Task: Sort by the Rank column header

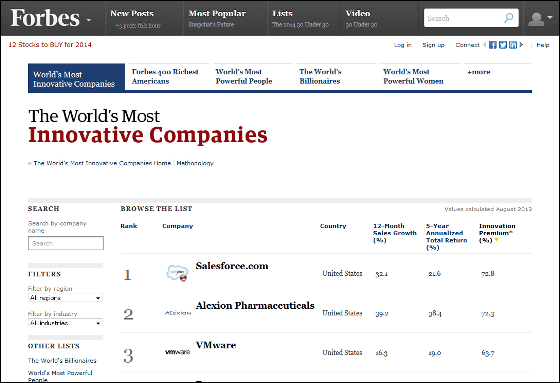Action: (129, 226)
